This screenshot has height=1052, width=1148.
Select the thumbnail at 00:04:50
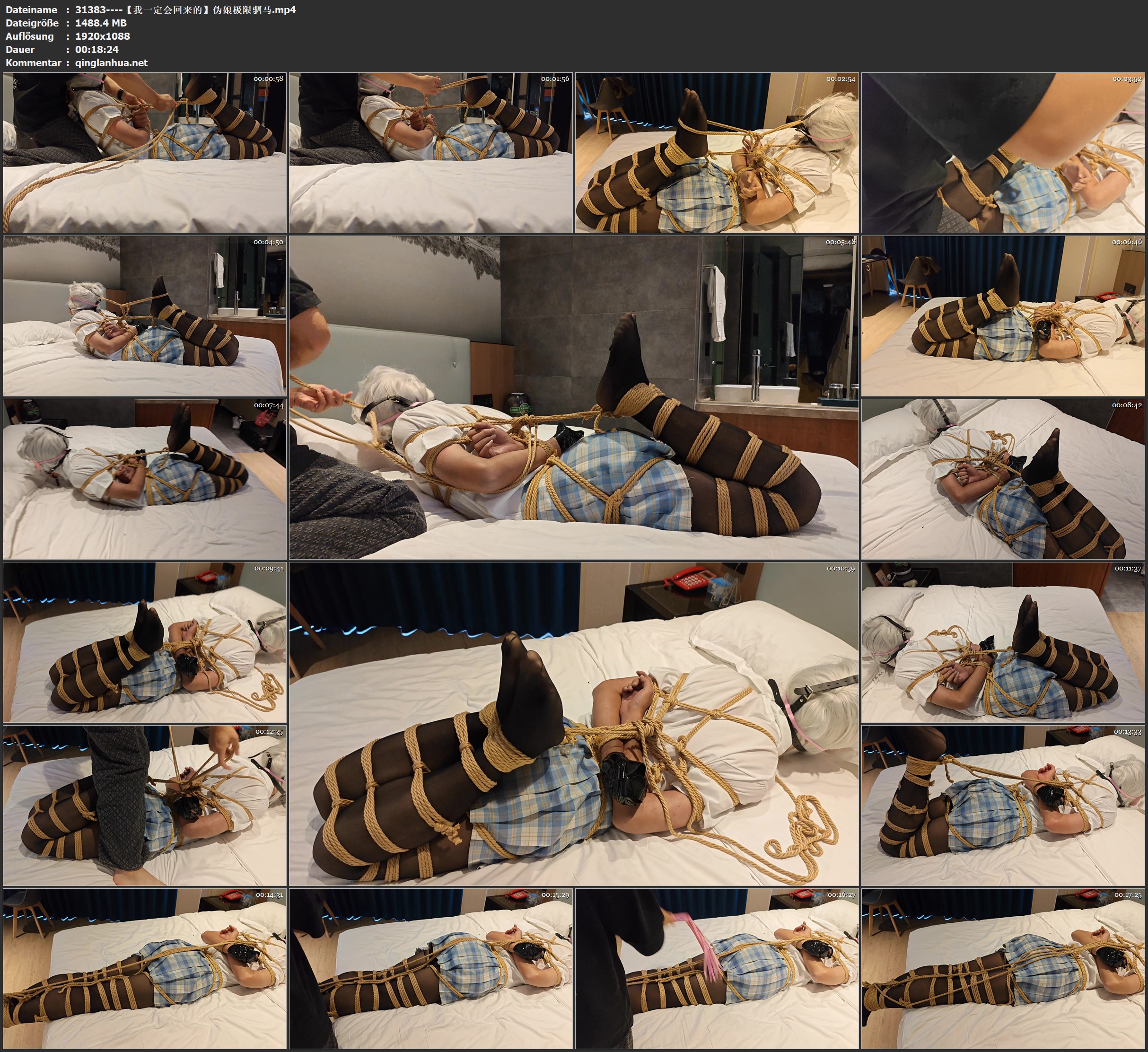click(x=145, y=316)
